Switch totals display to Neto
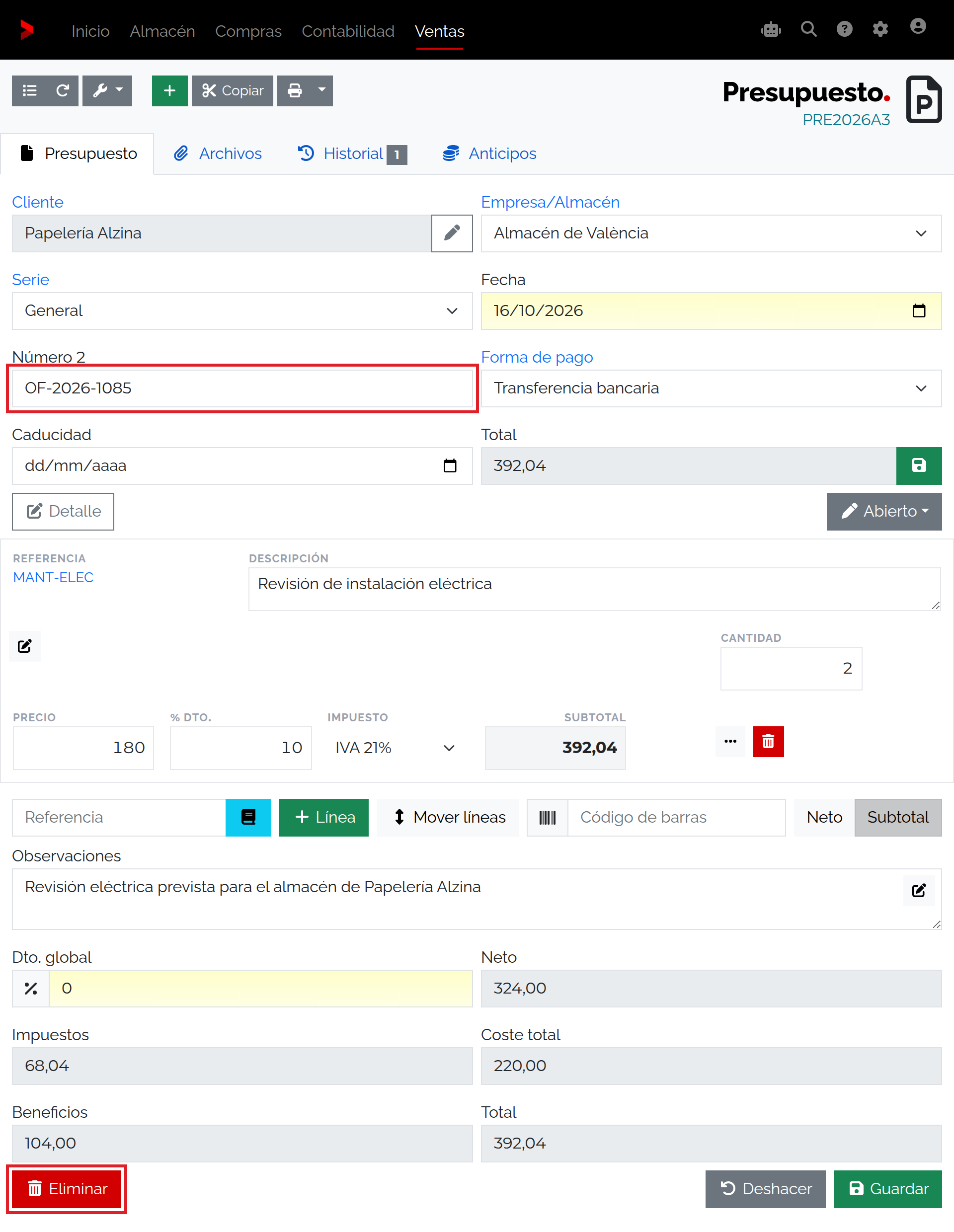The height and width of the screenshot is (1232, 954). pos(824,817)
